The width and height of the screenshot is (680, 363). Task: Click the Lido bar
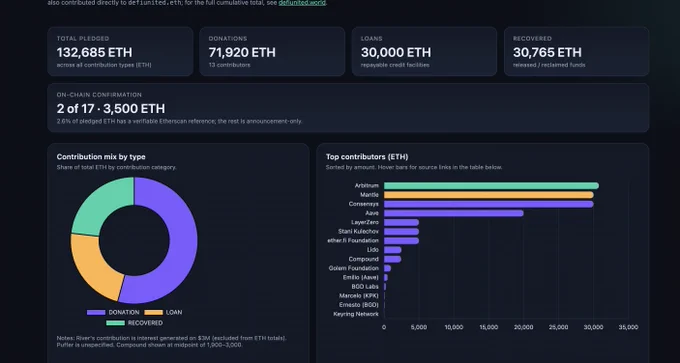[x=392, y=250]
